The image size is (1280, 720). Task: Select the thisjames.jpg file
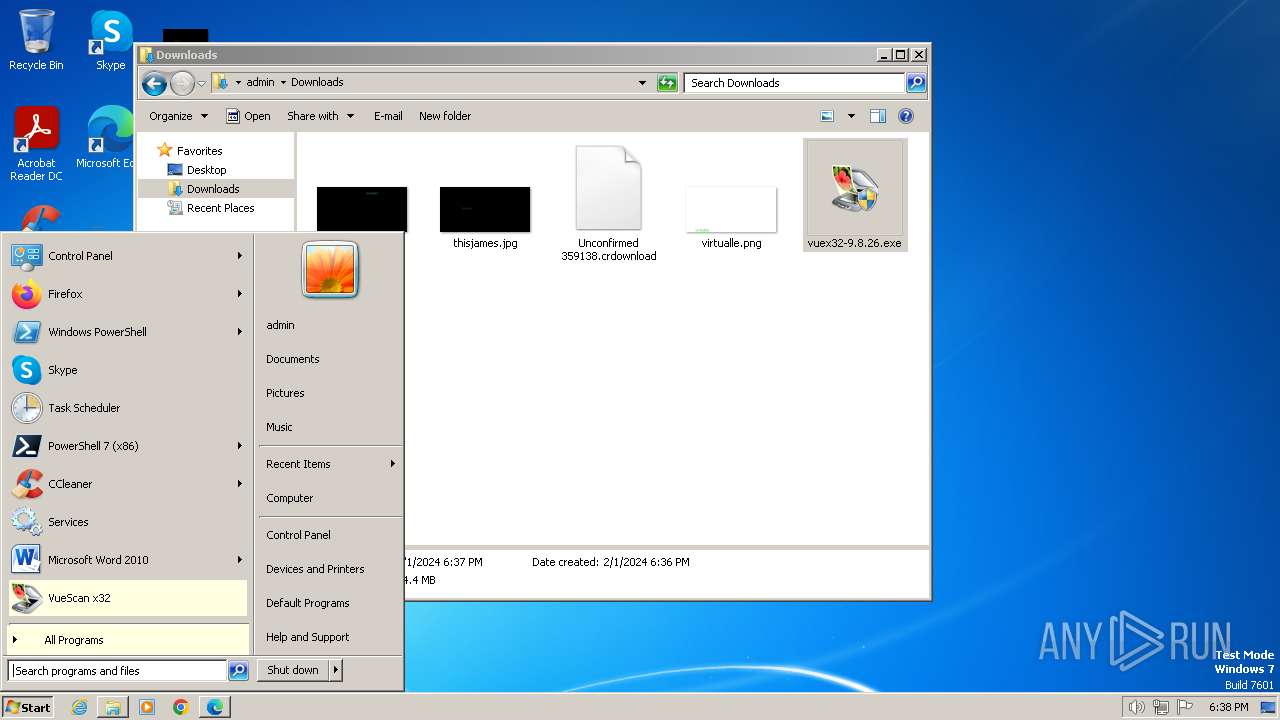pos(485,217)
